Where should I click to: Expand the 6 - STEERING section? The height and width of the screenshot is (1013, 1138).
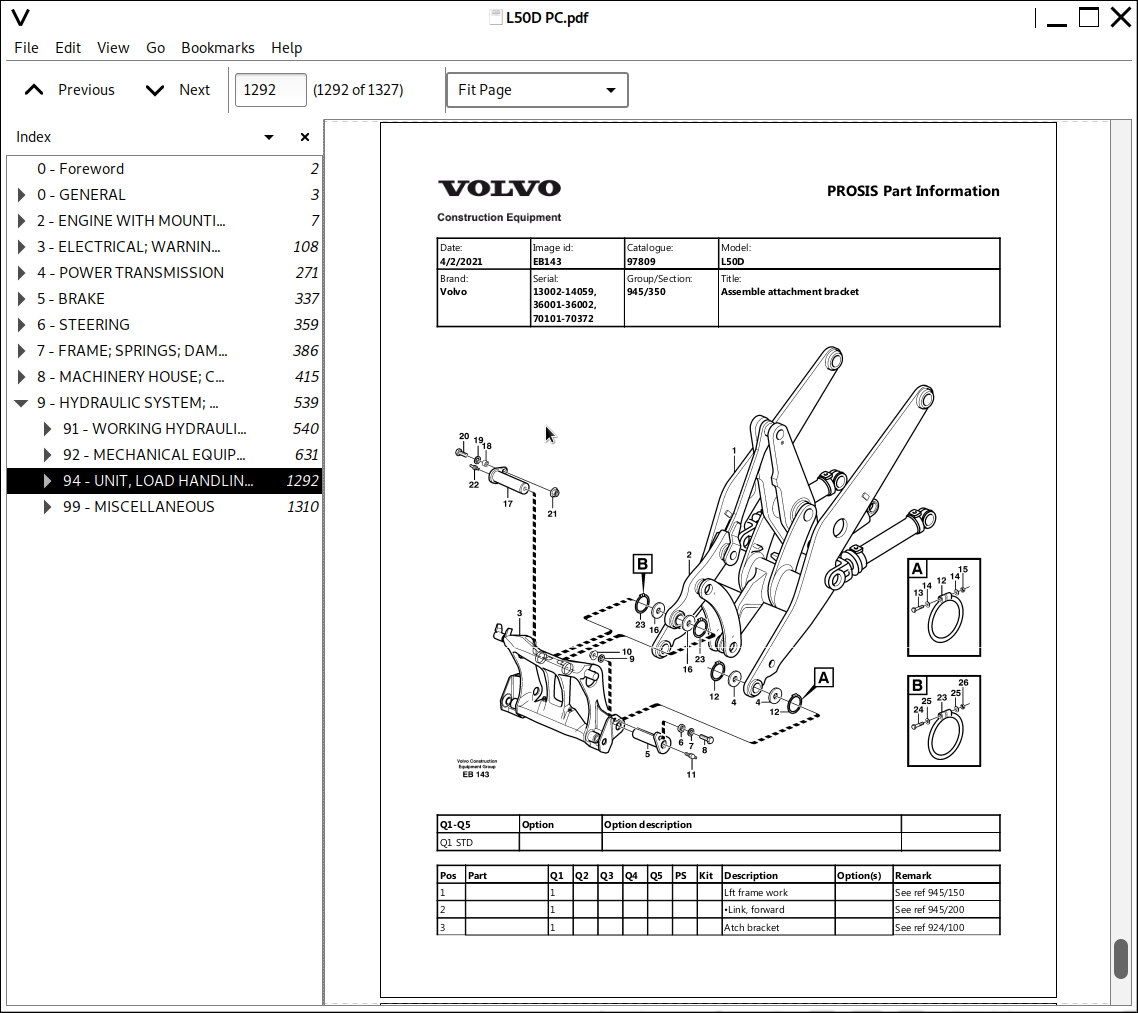coord(21,324)
